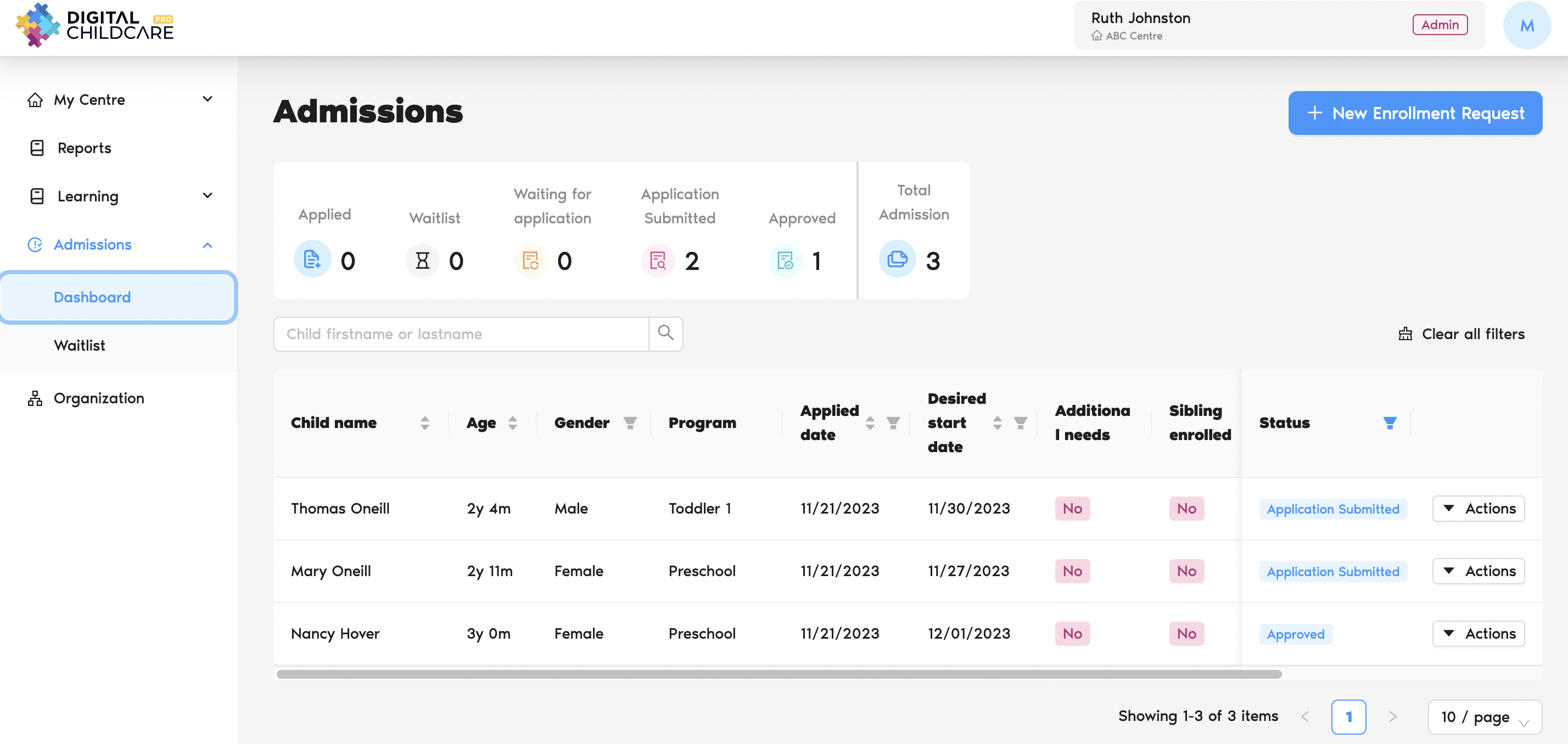Click the search magnifier icon button

point(665,334)
